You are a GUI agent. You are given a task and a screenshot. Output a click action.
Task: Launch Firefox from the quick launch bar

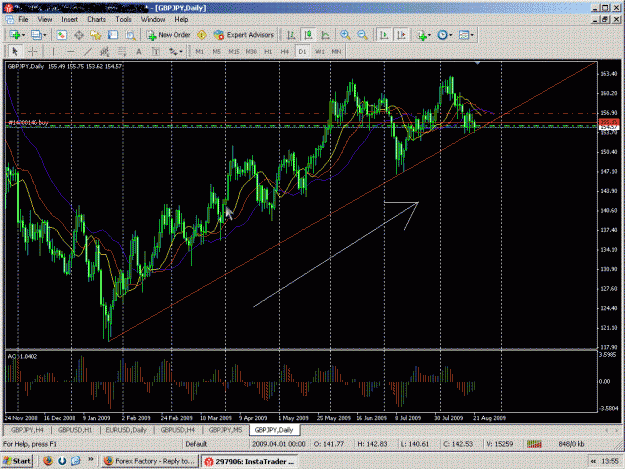pyautogui.click(x=48, y=461)
